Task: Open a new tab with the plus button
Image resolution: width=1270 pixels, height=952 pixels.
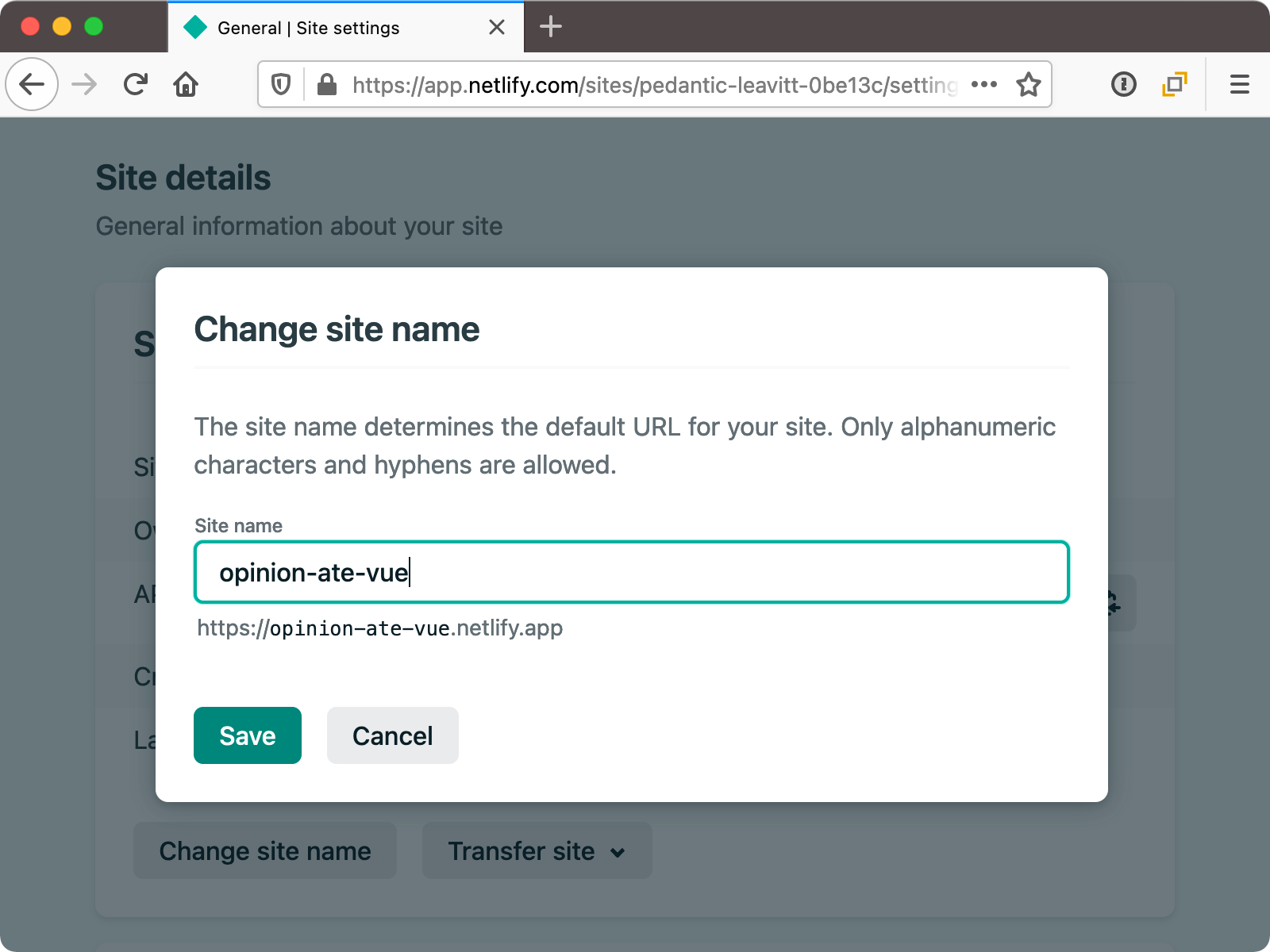Action: click(x=551, y=27)
